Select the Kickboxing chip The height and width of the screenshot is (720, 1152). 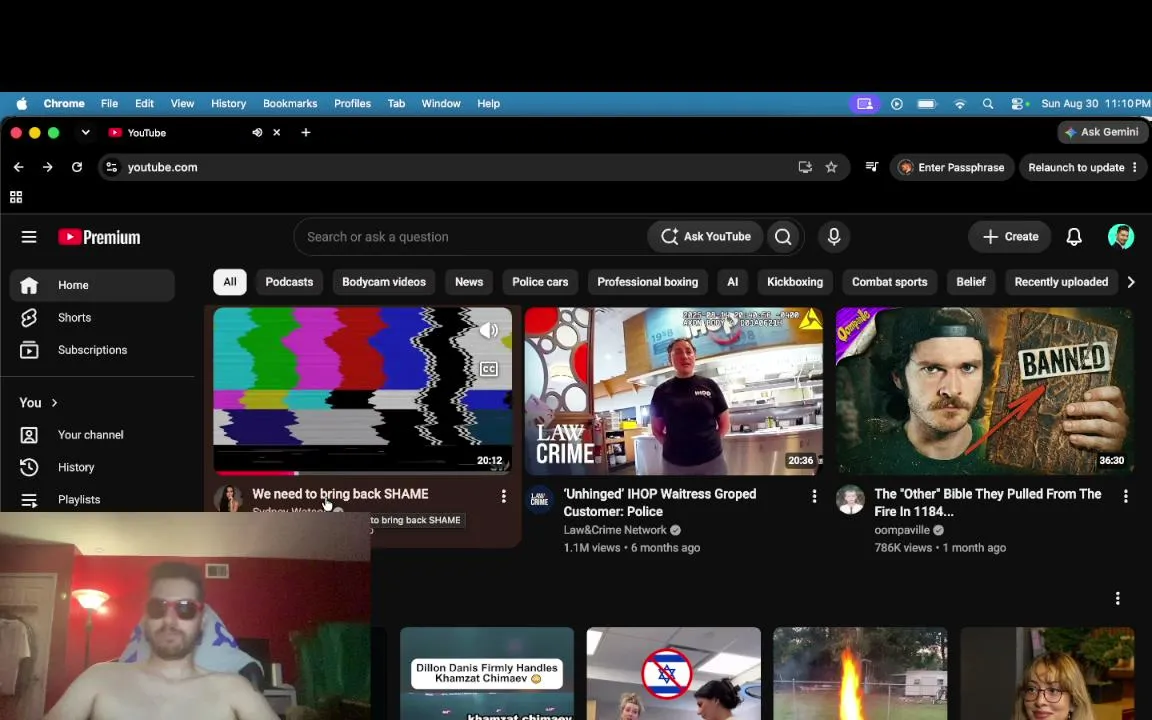pos(795,282)
